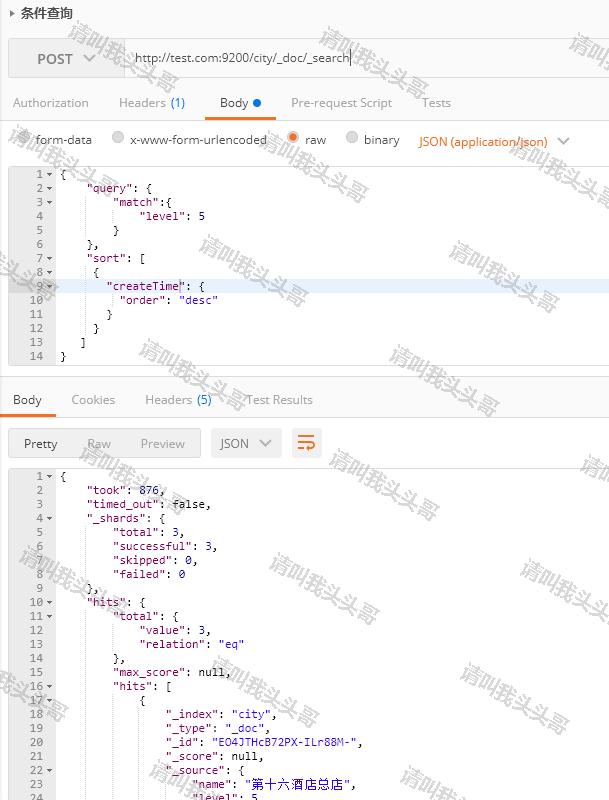Switch to request Headers (1) tab

click(x=152, y=103)
